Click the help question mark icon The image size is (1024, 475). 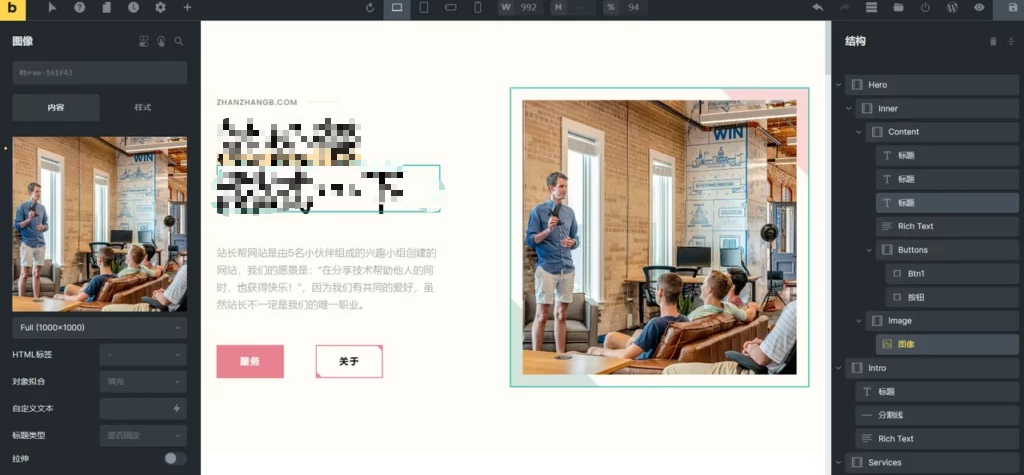pyautogui.click(x=80, y=7)
